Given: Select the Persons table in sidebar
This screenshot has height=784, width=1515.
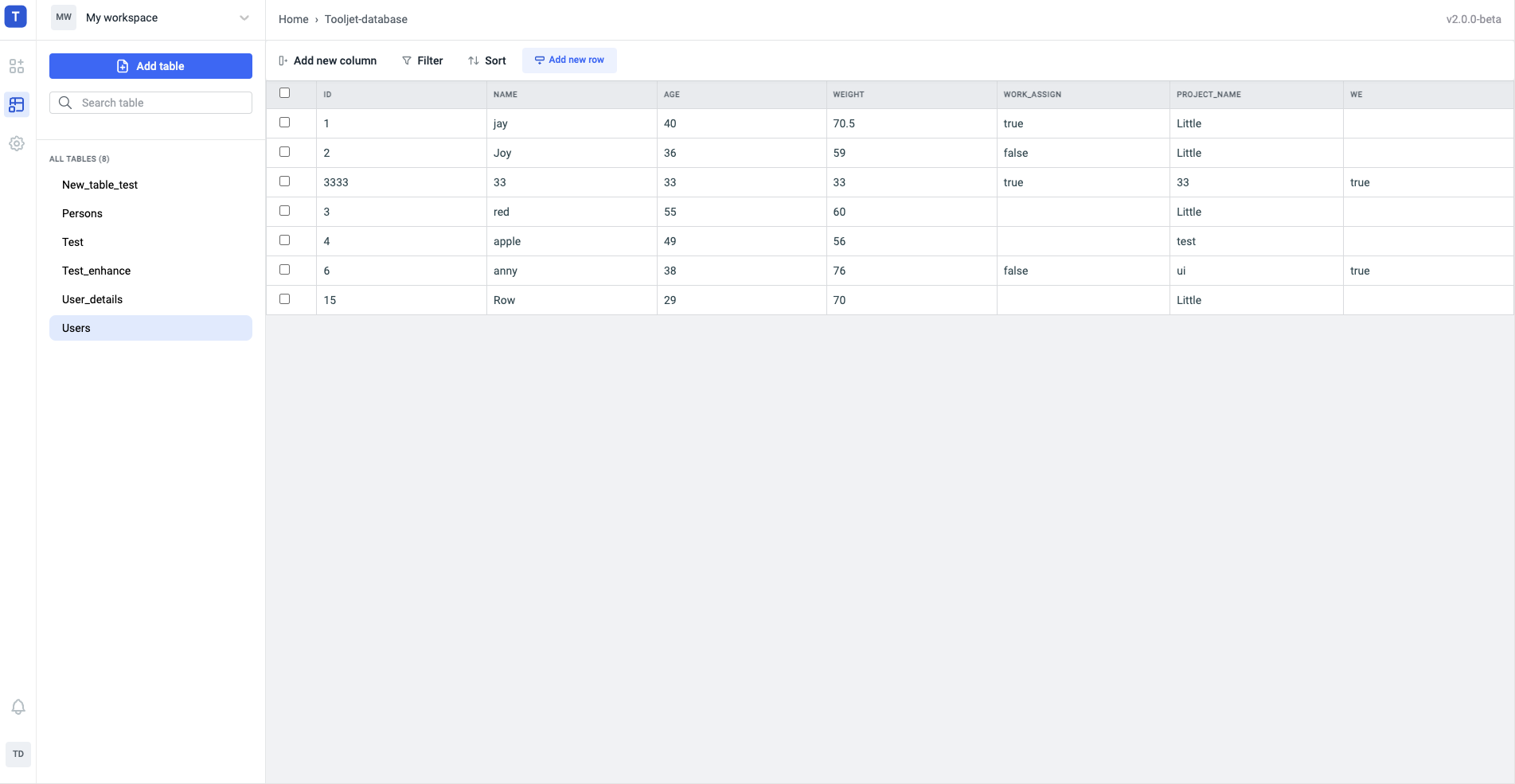Looking at the screenshot, I should tap(82, 213).
